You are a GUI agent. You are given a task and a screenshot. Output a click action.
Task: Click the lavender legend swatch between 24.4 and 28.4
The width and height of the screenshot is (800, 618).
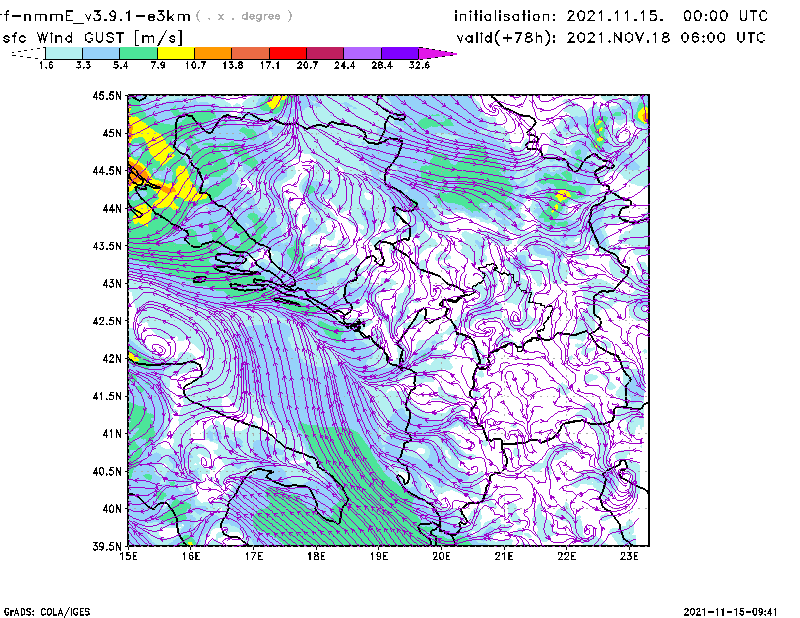coord(363,53)
